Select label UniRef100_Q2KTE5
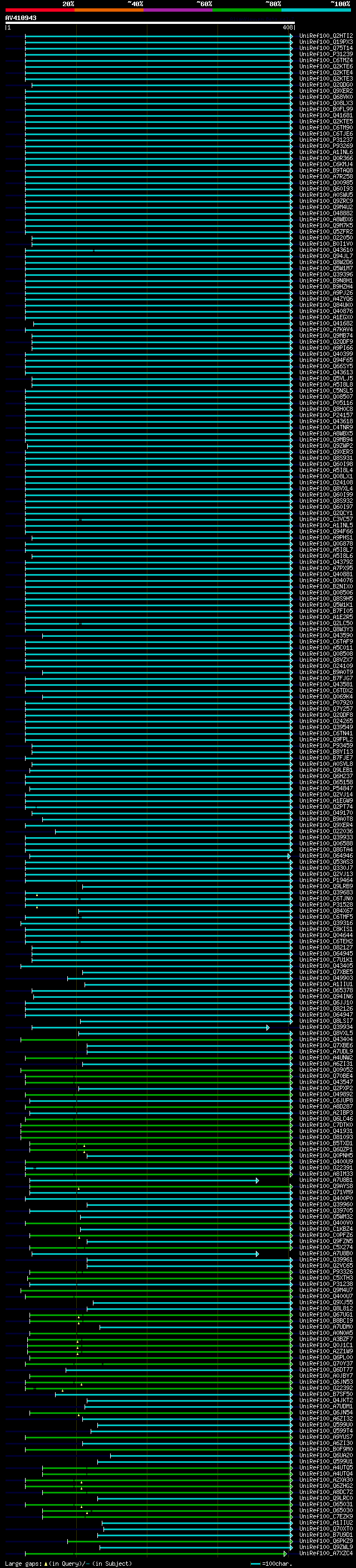 pyautogui.click(x=326, y=122)
